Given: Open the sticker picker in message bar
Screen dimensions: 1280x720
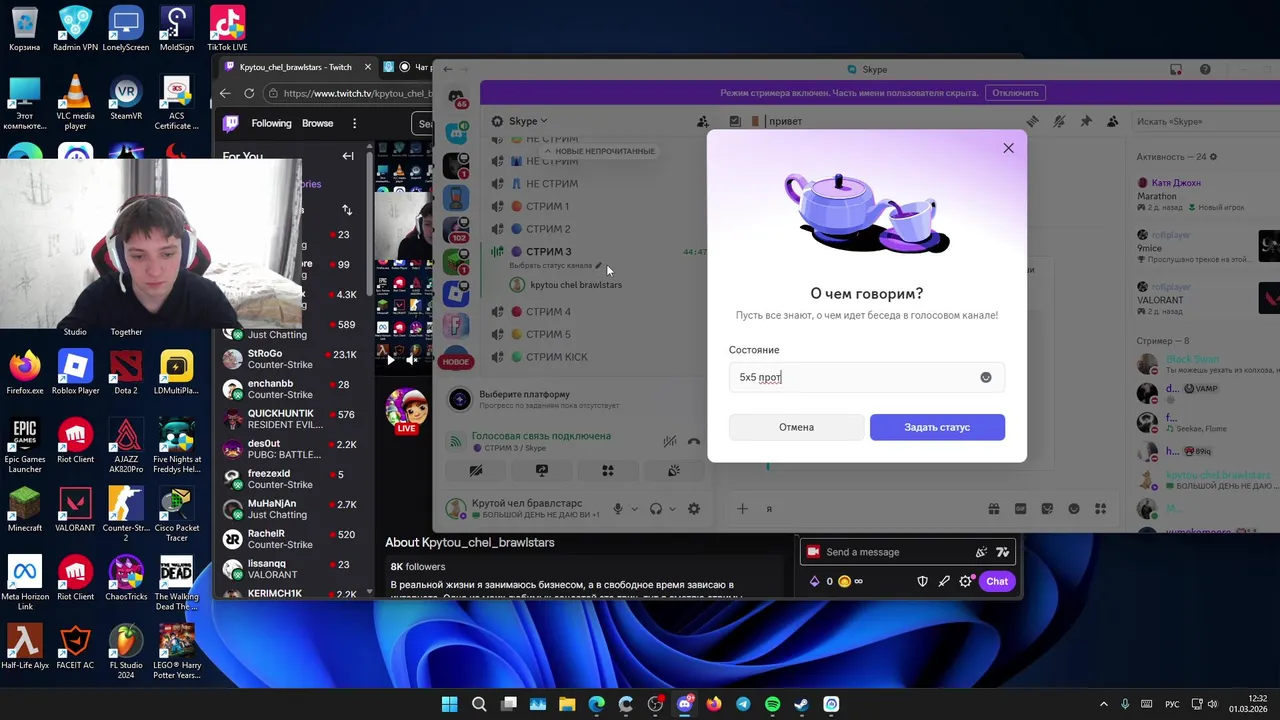Looking at the screenshot, I should click(x=1048, y=509).
